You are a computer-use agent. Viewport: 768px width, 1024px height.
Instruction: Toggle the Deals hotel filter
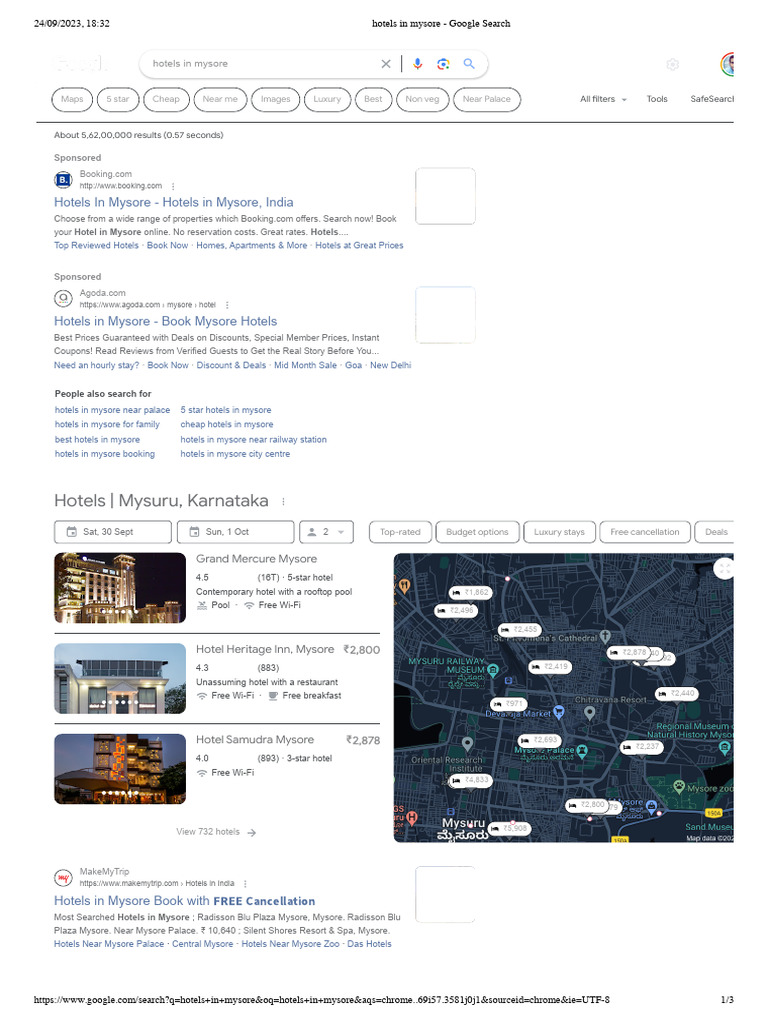pos(714,532)
